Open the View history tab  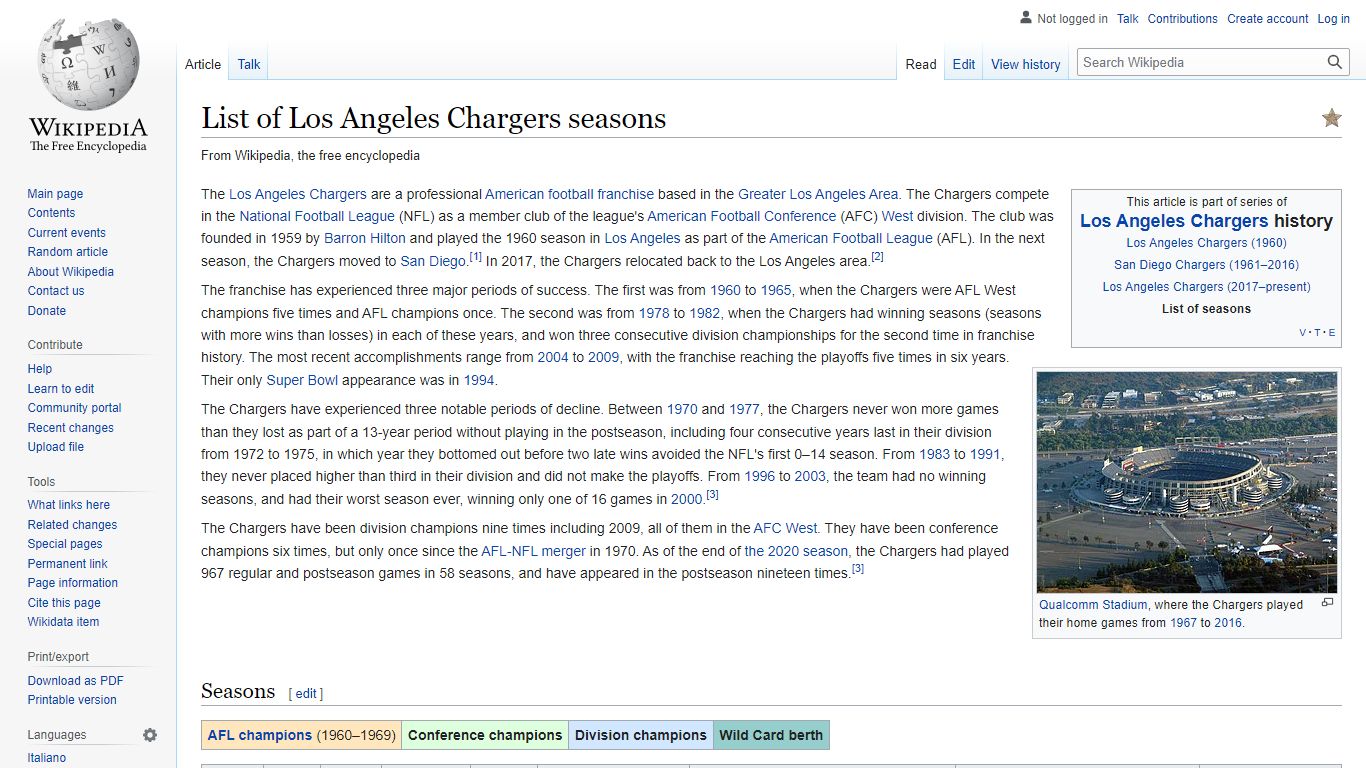pos(1025,64)
